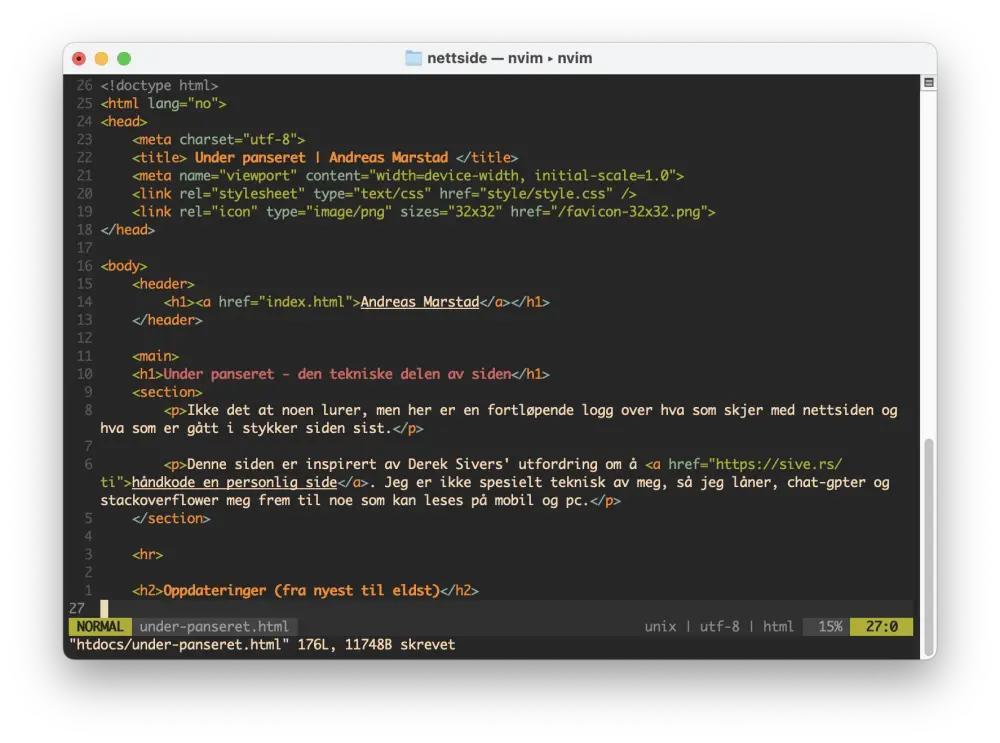Click the opening <header> tag
The image size is (1000, 743).
tap(163, 284)
